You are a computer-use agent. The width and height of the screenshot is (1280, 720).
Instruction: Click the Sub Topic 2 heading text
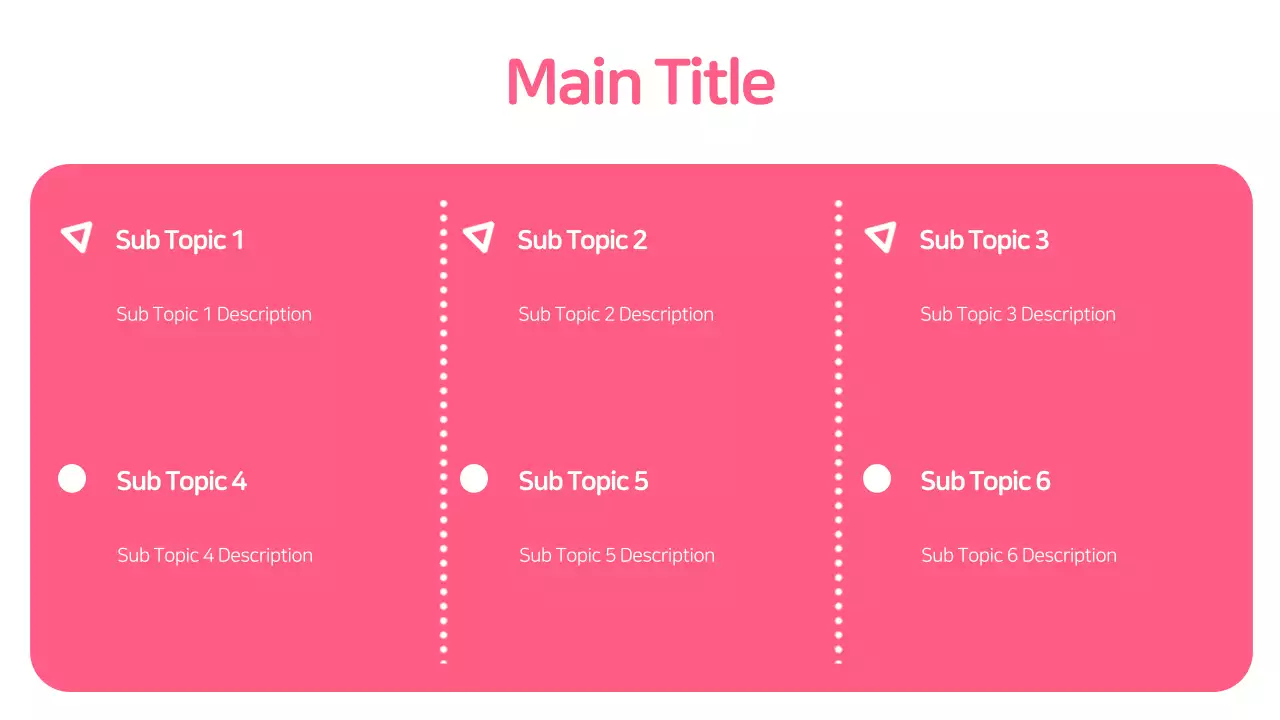582,240
